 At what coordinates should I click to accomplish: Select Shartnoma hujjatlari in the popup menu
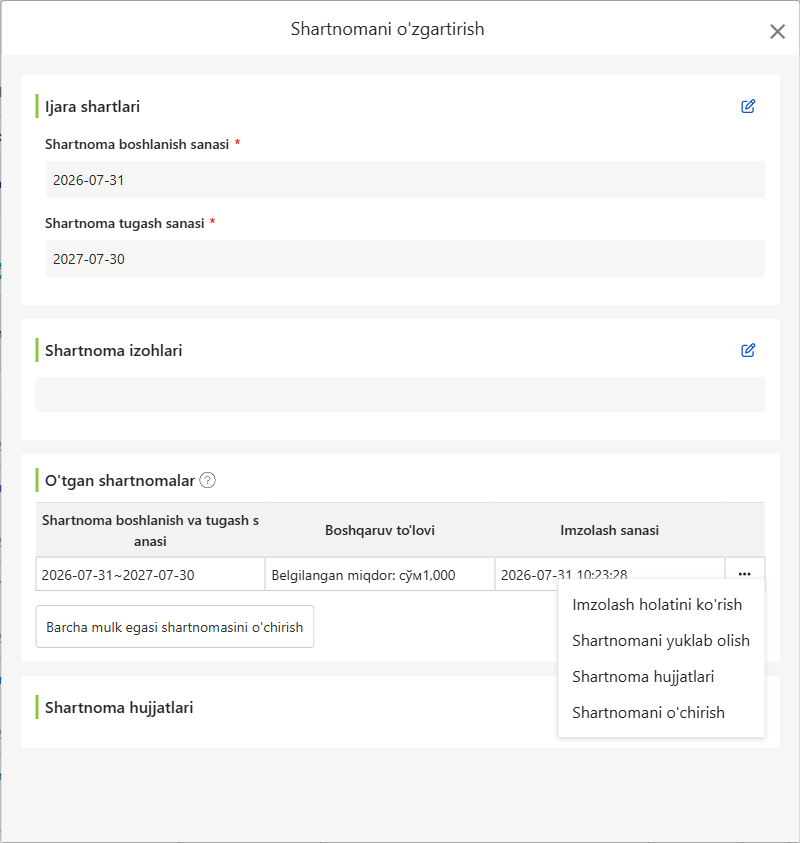(643, 677)
